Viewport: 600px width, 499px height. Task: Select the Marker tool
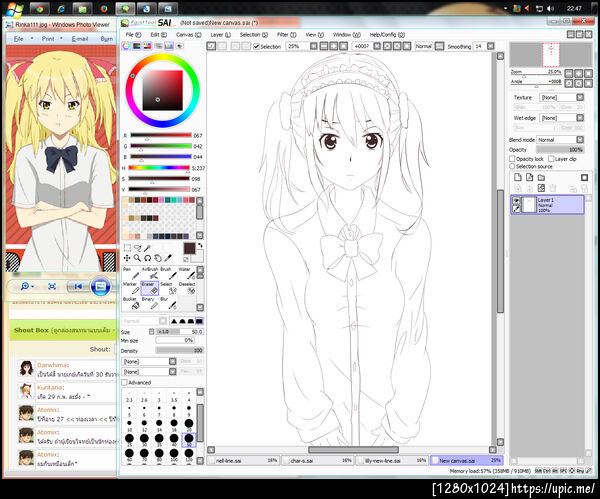[131, 288]
